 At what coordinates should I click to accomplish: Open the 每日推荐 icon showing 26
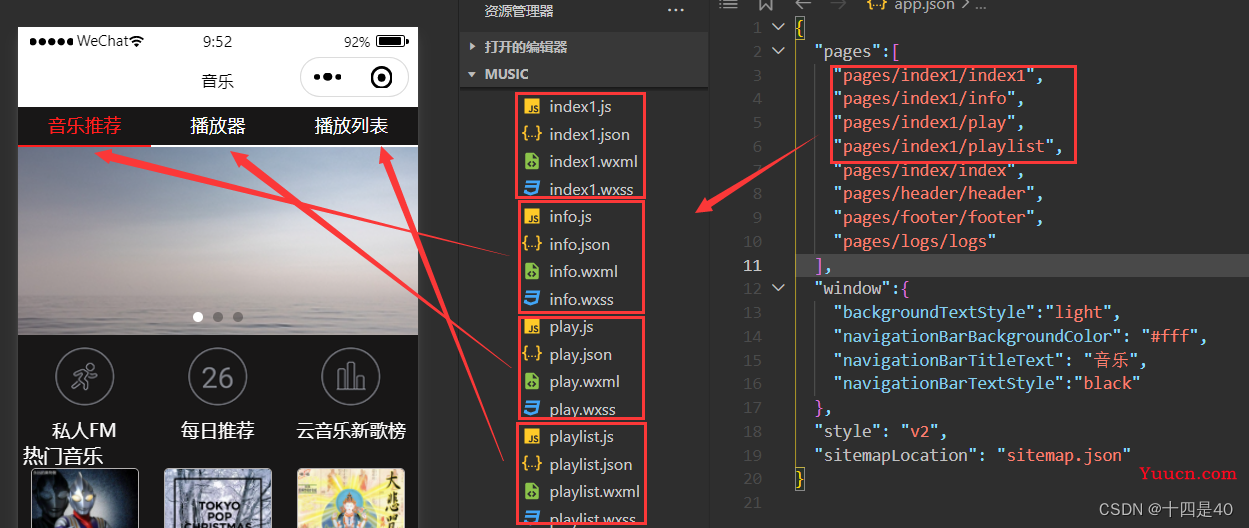click(x=218, y=377)
